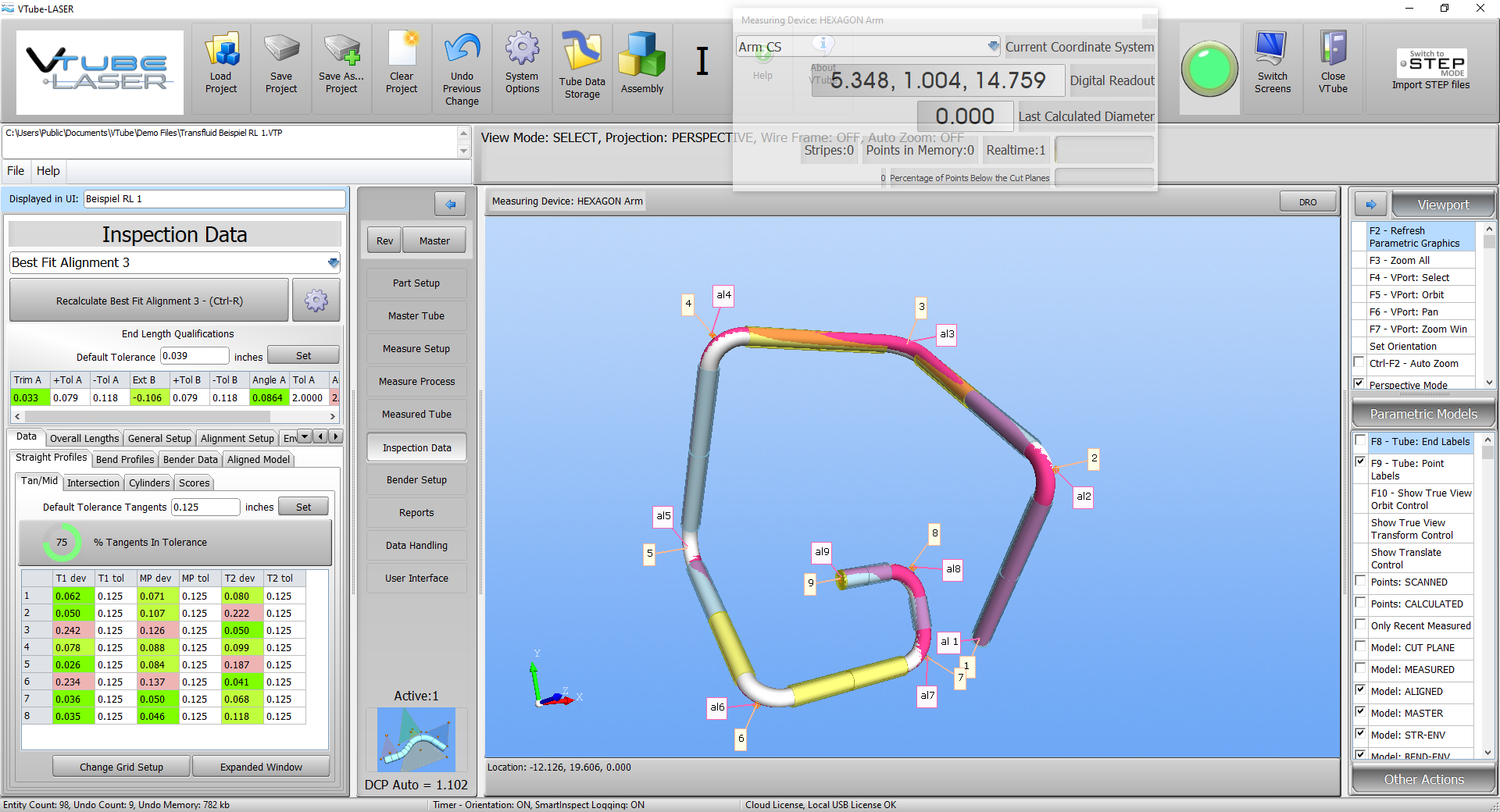1500x812 pixels.
Task: Click the Assembly blocks icon
Action: click(641, 55)
